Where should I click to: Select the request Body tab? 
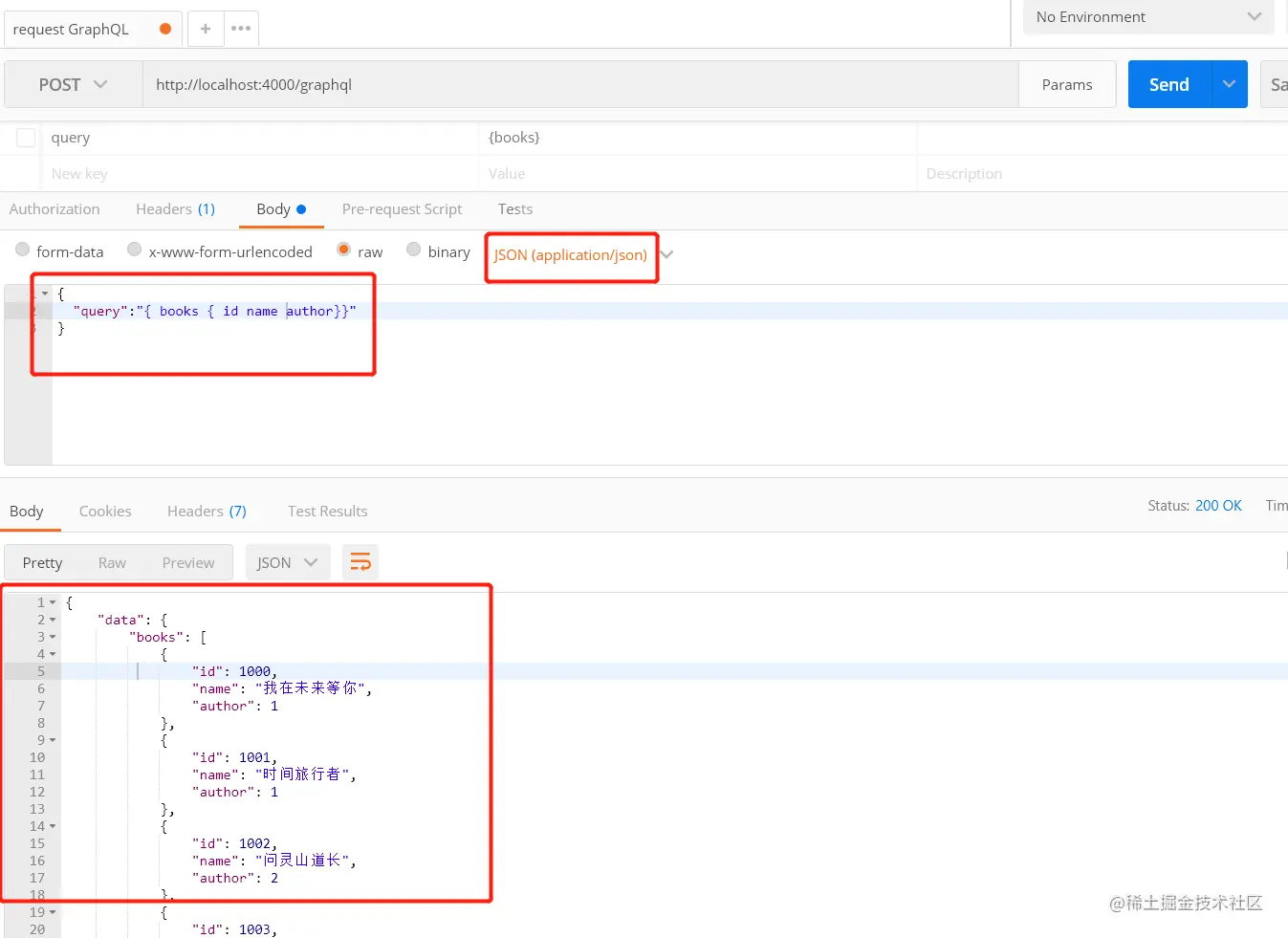[281, 209]
